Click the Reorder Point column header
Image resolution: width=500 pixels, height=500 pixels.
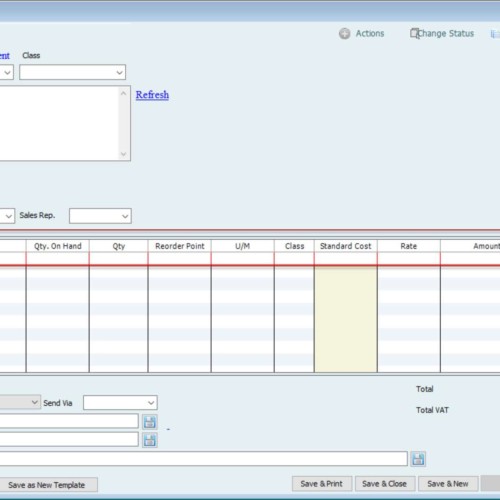point(179,246)
